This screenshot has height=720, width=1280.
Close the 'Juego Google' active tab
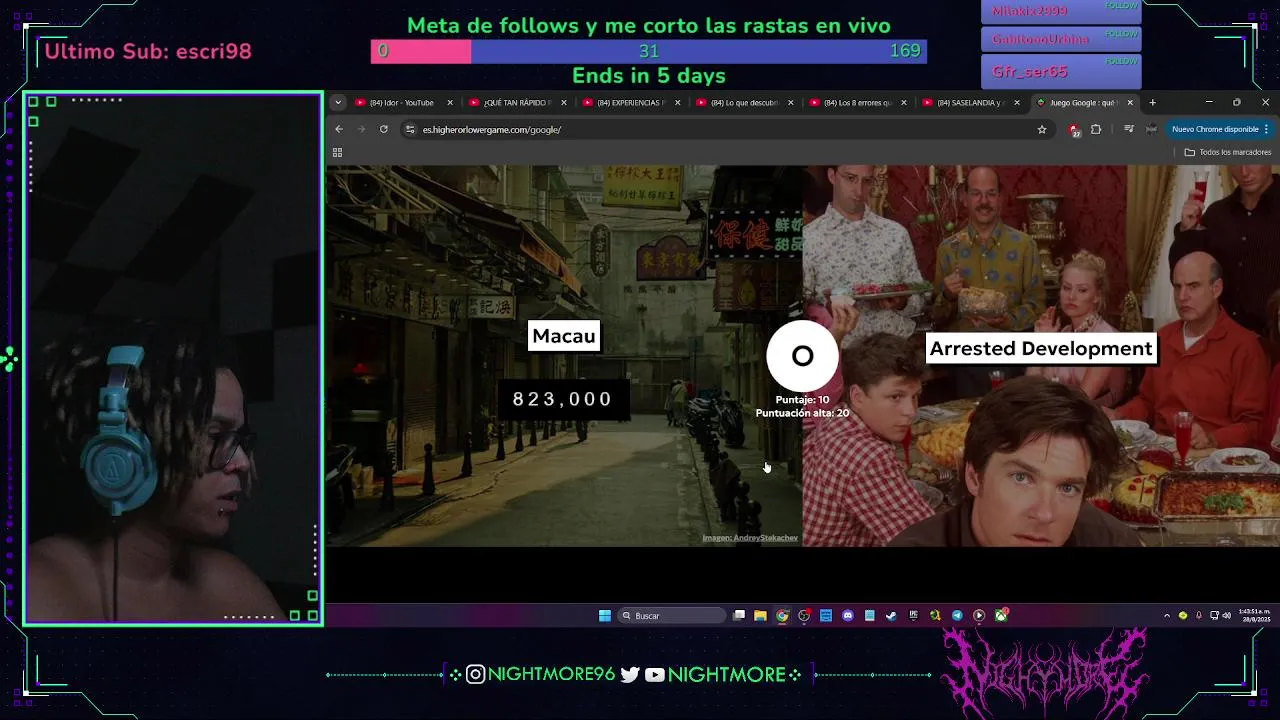(1131, 102)
